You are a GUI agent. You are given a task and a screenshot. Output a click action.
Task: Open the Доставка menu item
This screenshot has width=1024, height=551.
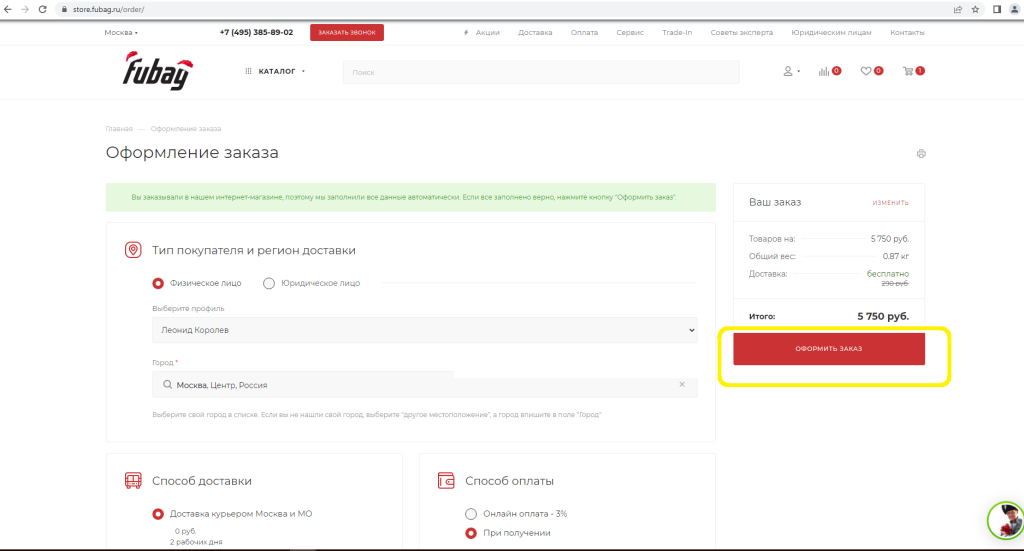pos(535,32)
